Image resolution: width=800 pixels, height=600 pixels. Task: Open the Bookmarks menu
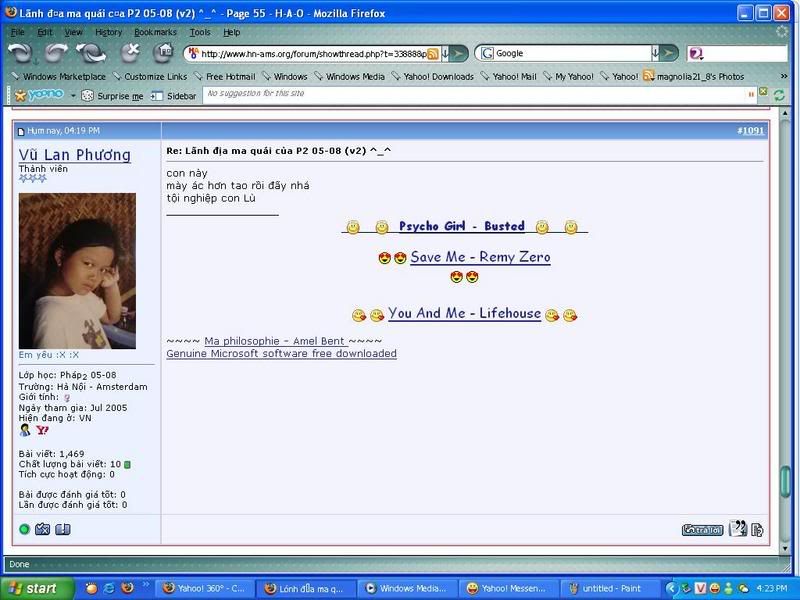click(155, 32)
